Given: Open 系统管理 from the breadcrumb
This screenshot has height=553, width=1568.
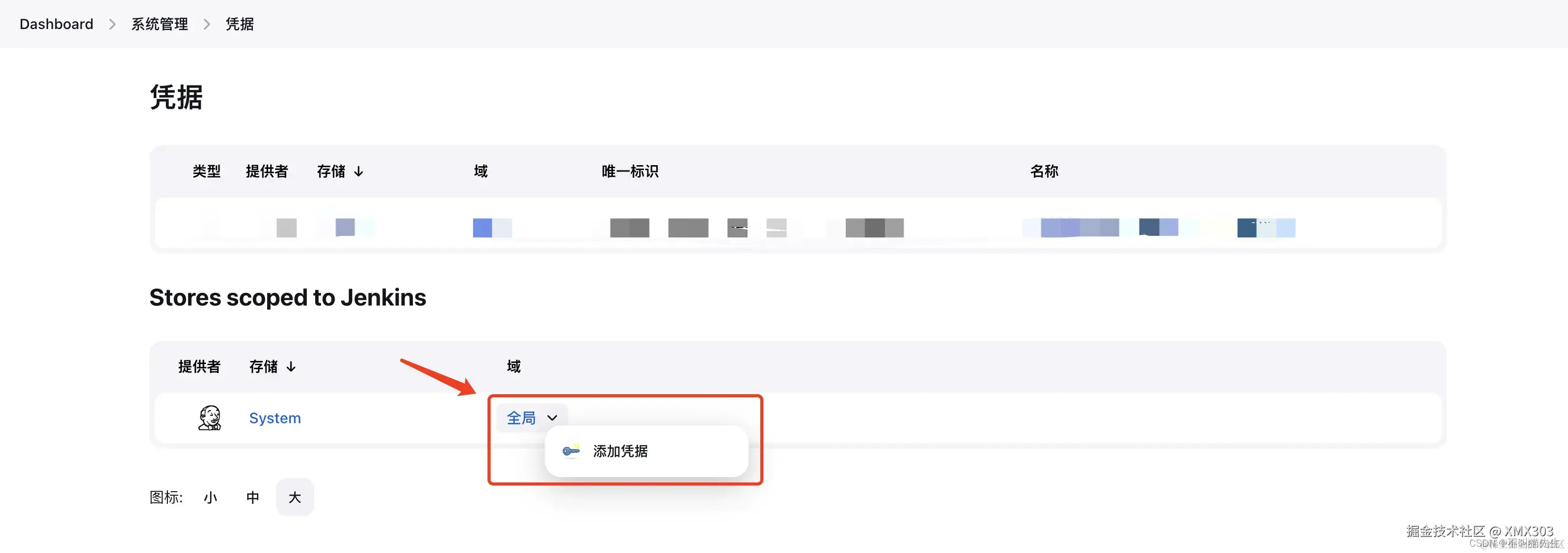Looking at the screenshot, I should click(x=159, y=24).
